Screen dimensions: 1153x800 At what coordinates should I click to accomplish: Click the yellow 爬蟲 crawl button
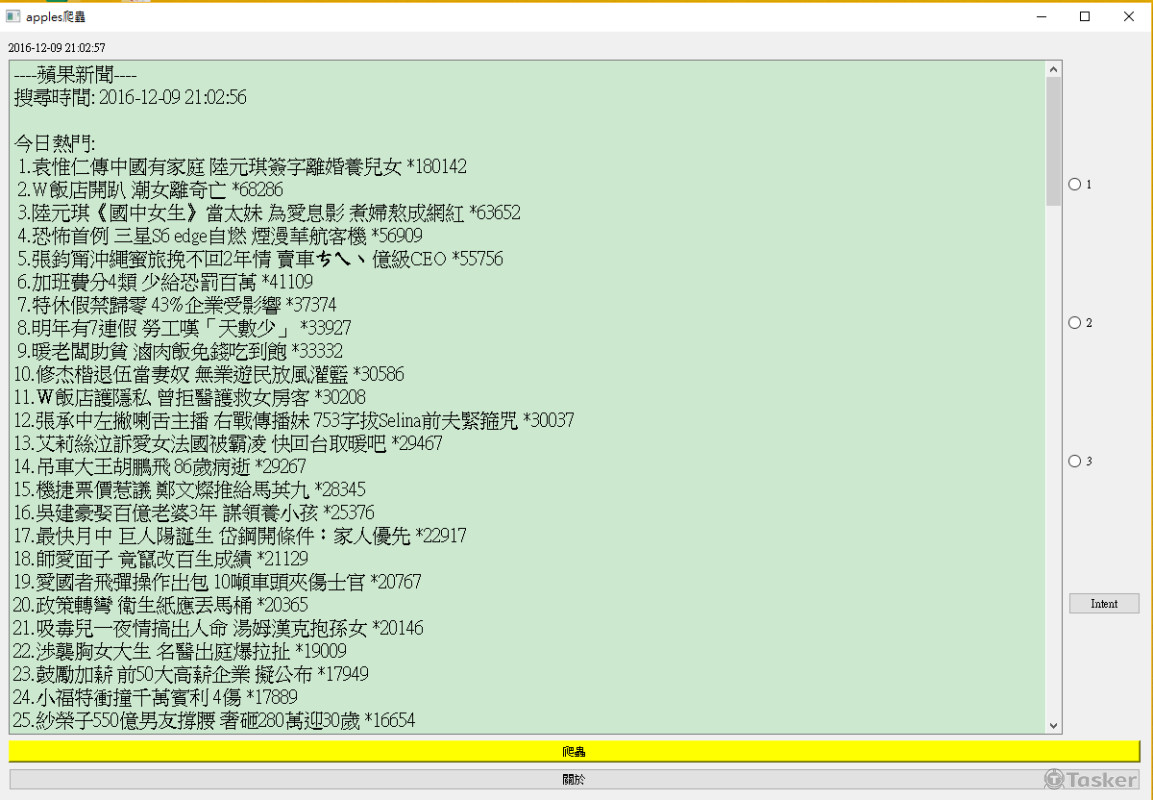coord(574,751)
